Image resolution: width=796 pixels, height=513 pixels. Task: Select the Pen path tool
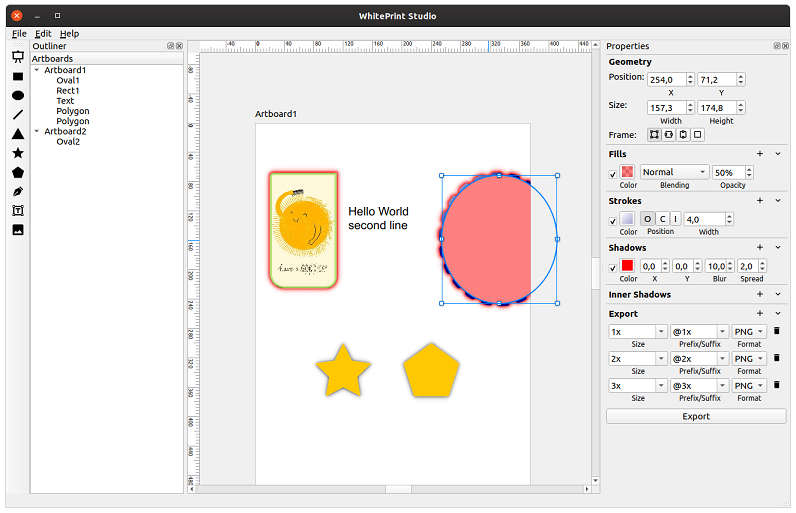pos(18,192)
